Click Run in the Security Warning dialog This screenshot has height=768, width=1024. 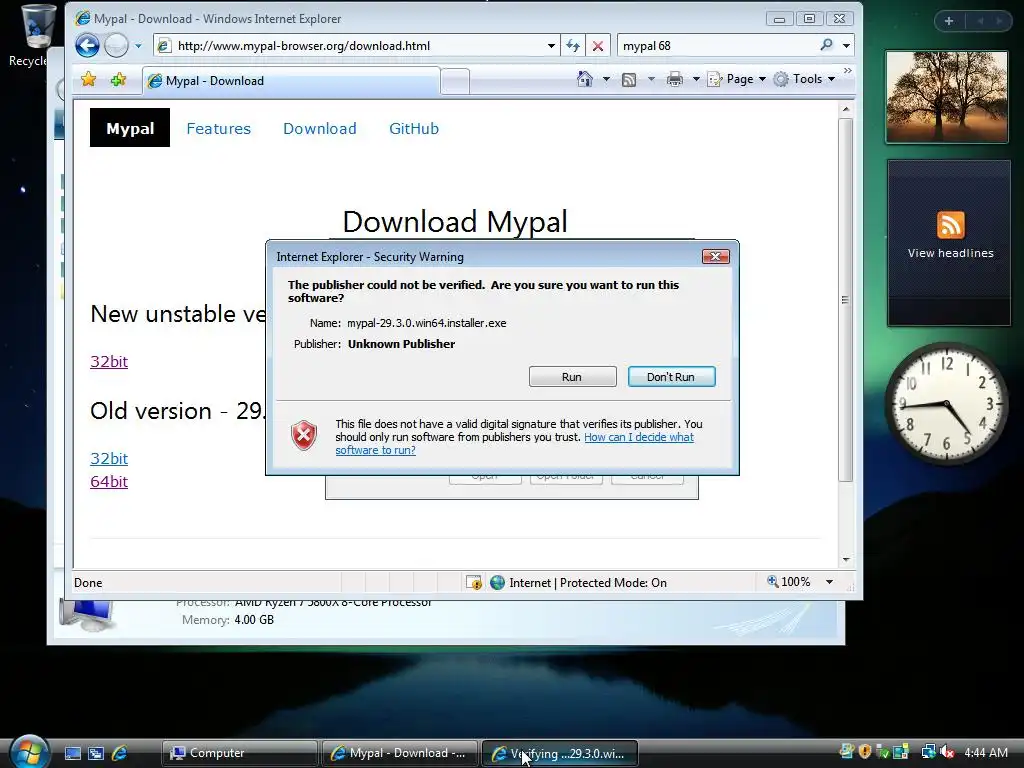[572, 377]
